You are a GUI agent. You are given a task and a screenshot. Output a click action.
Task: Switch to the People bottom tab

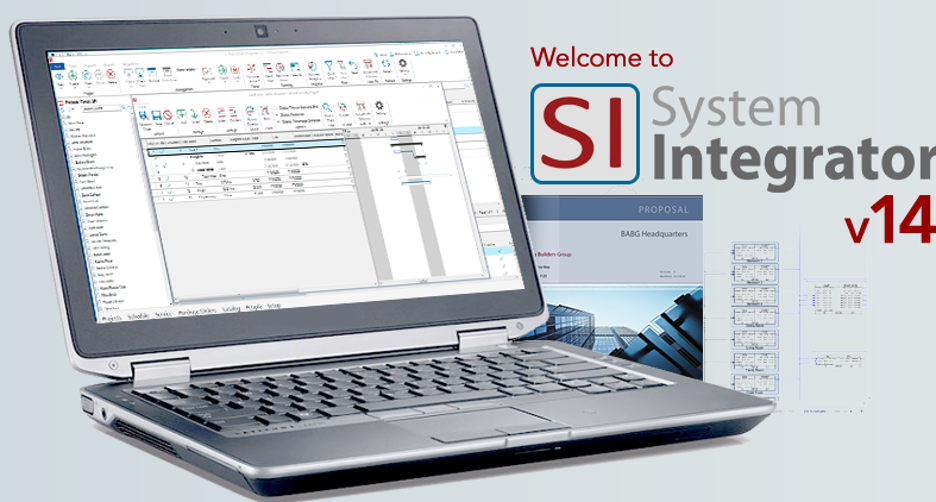pyautogui.click(x=254, y=307)
